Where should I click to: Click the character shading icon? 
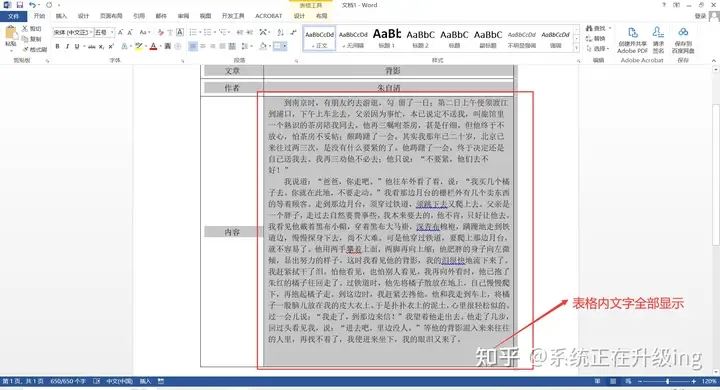168,46
